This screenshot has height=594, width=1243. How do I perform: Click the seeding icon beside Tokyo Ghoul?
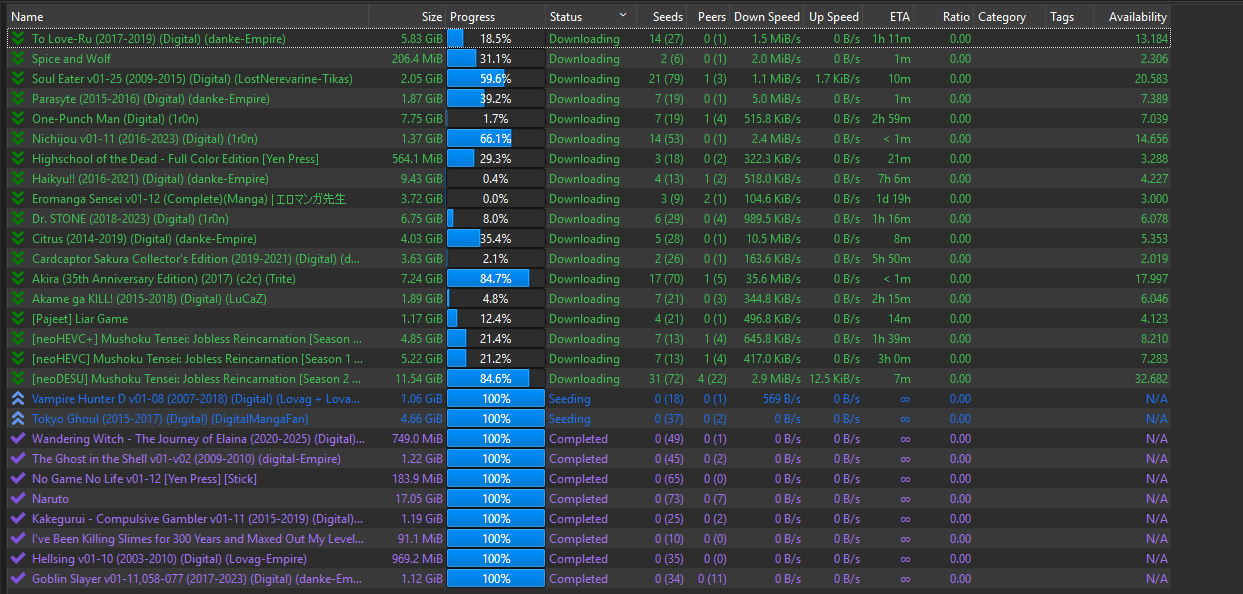point(17,418)
